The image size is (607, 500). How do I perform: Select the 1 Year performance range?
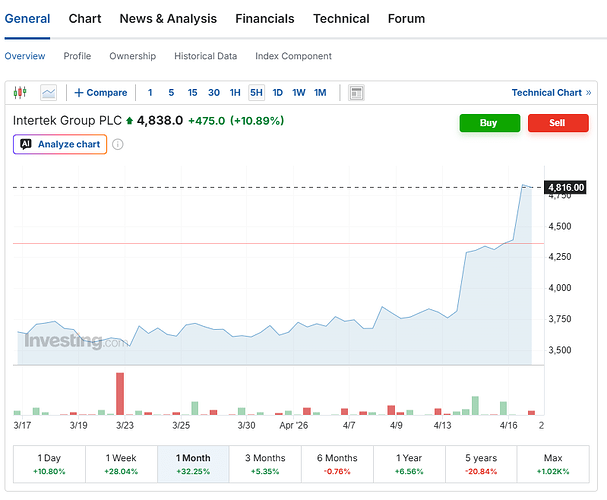(x=409, y=464)
